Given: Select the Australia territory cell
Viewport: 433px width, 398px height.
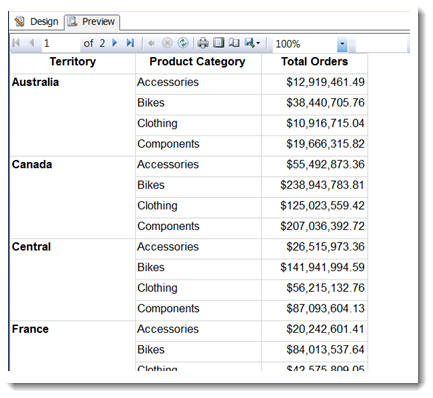Looking at the screenshot, I should point(73,115).
